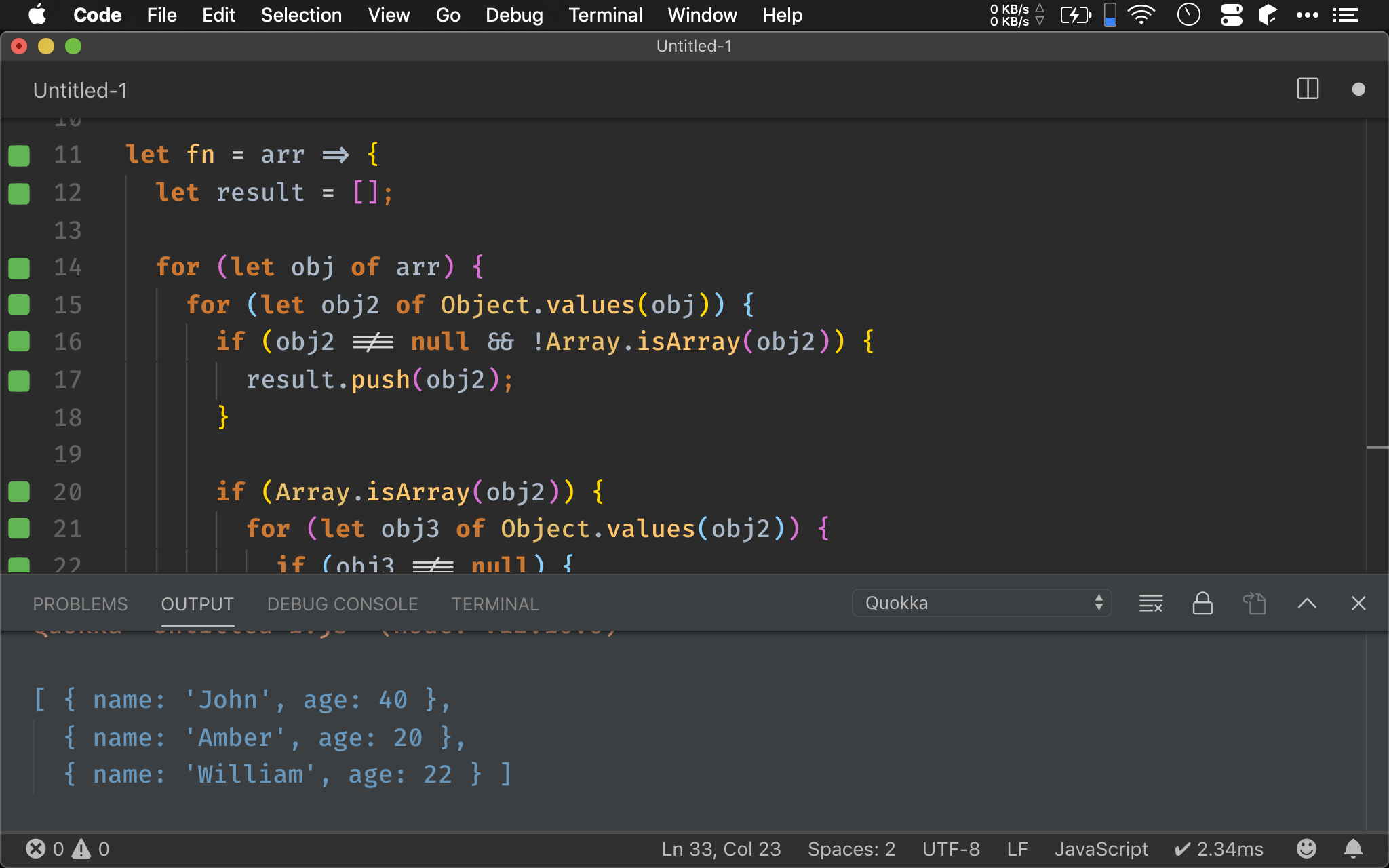Image resolution: width=1389 pixels, height=868 pixels.
Task: Click the toggle switches menu bar icon
Action: point(1231,15)
